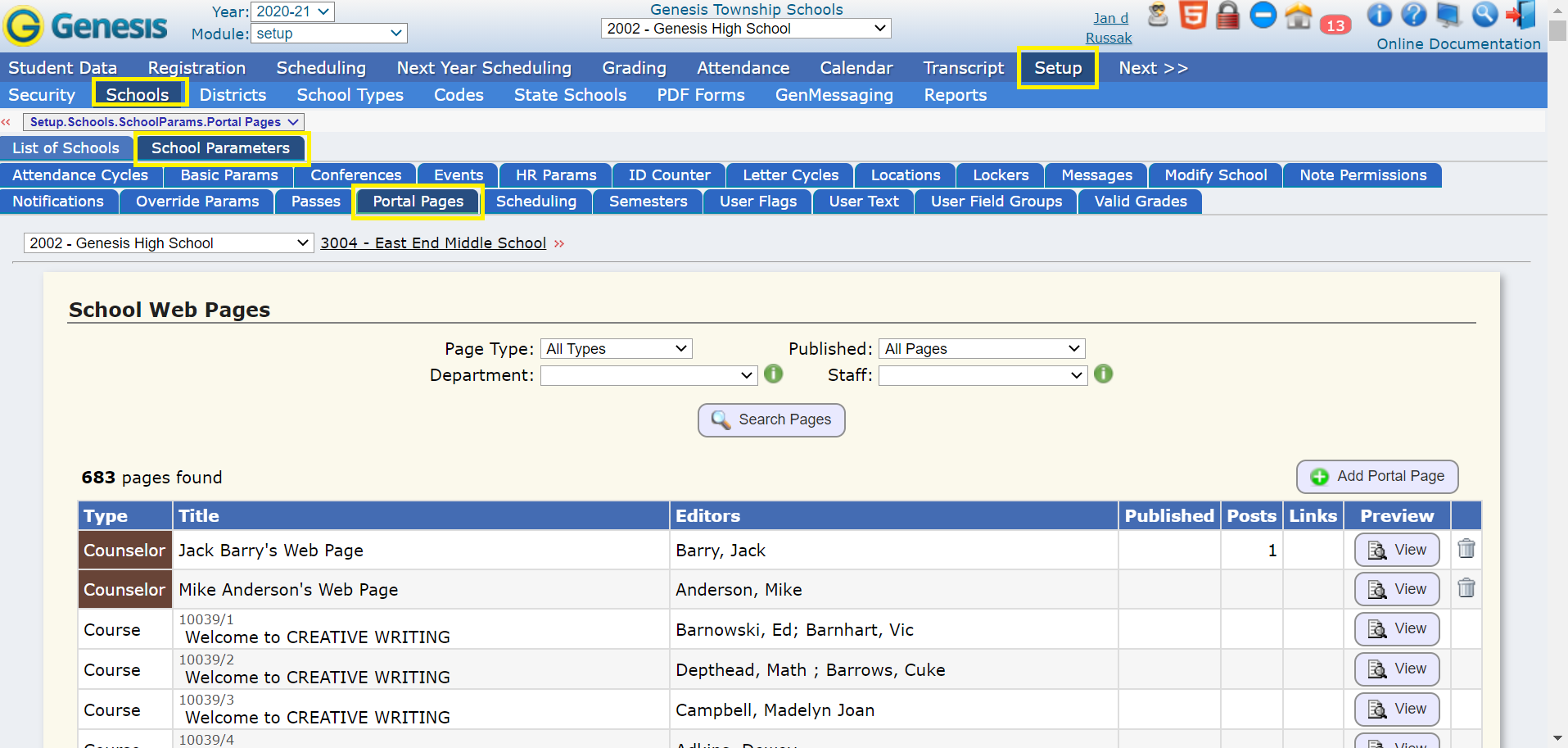Click the user avatar with sunglasses icon
This screenshot has width=1568, height=748.
click(x=1158, y=15)
